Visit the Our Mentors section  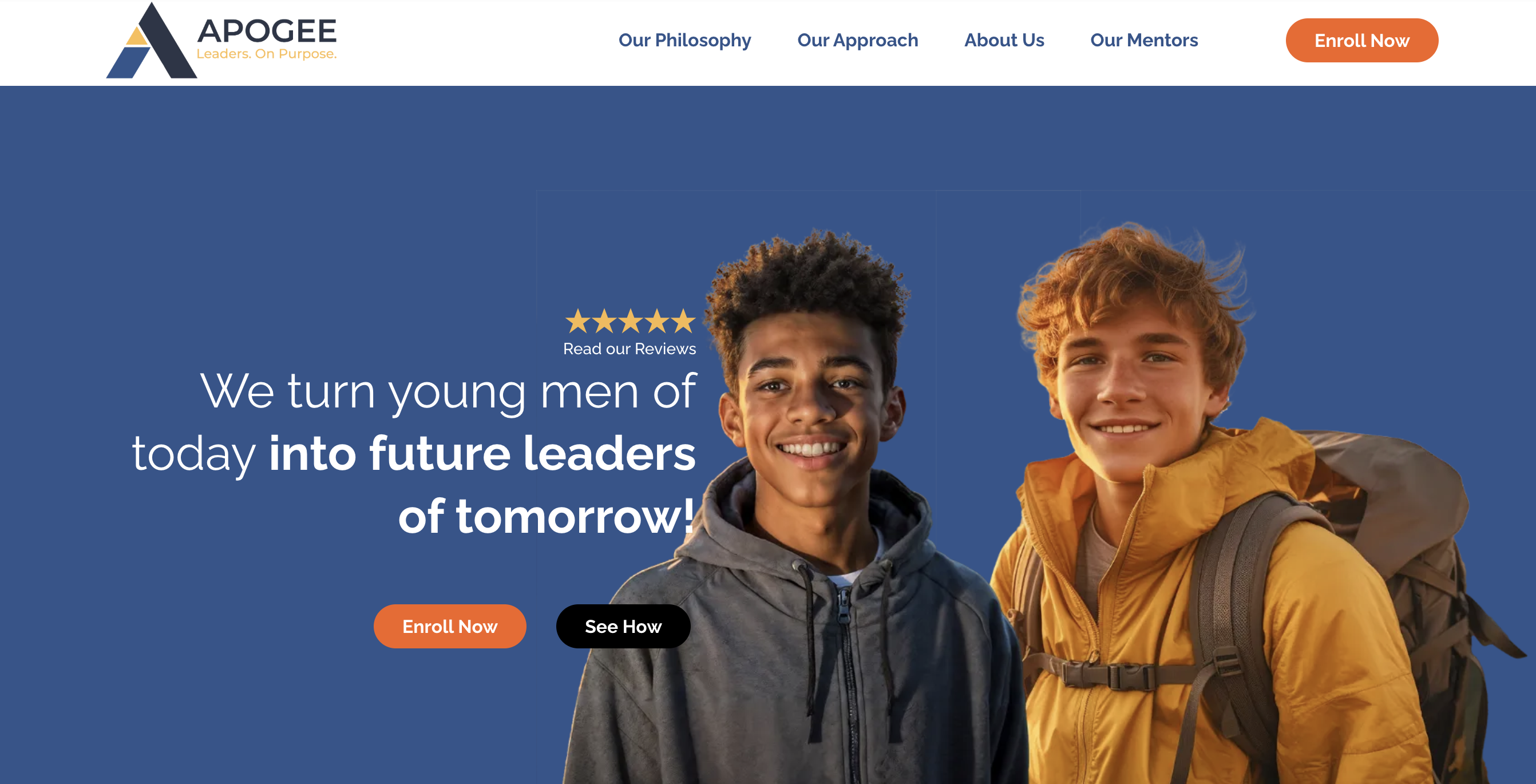pyautogui.click(x=1143, y=40)
